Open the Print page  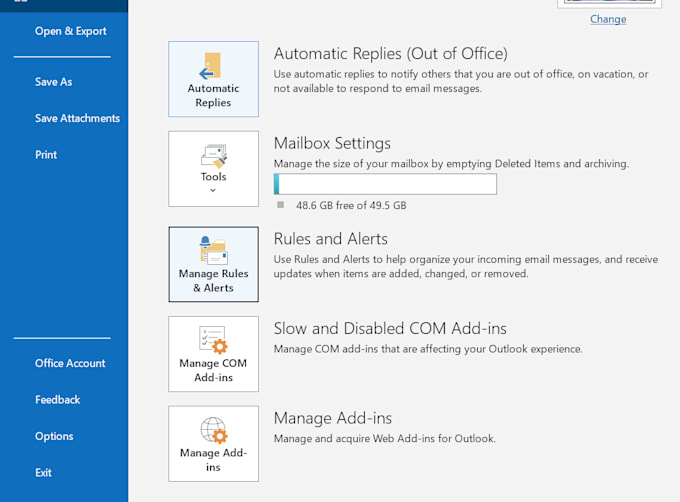(46, 155)
